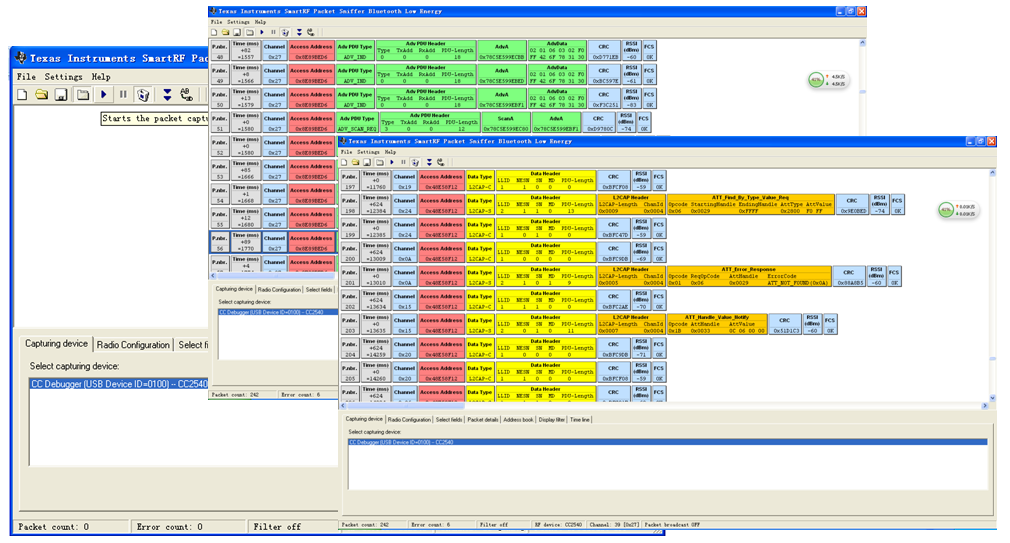Open File menu in top middle window
1010x543 pixels.
[216, 22]
